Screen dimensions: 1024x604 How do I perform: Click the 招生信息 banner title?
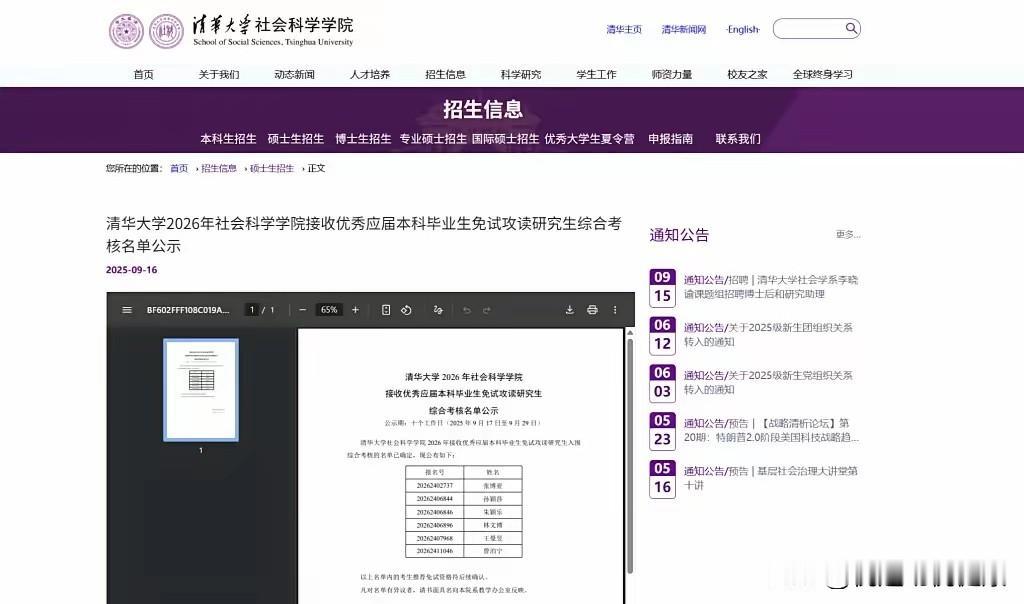(483, 109)
